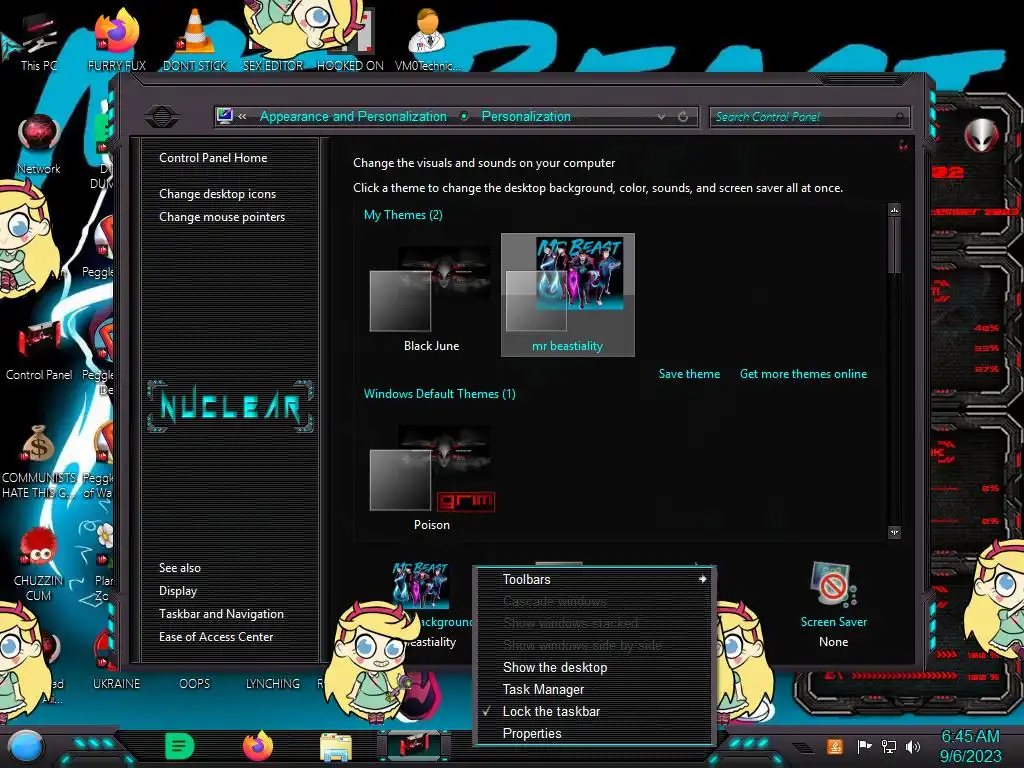Click the theme list scrollbar thumb
Screen dimensions: 1024x768
tap(894, 244)
